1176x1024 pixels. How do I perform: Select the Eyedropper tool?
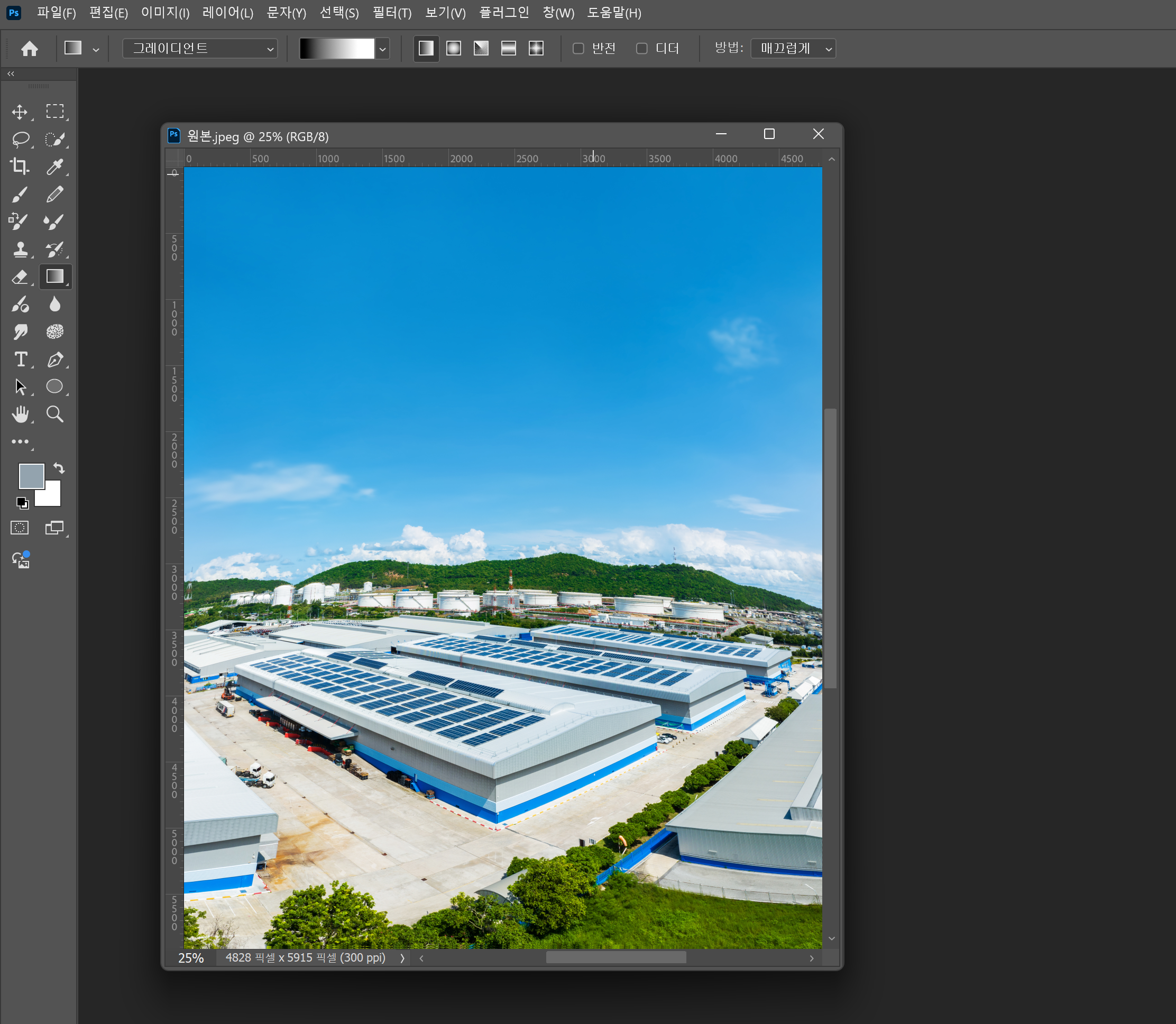pyautogui.click(x=55, y=167)
